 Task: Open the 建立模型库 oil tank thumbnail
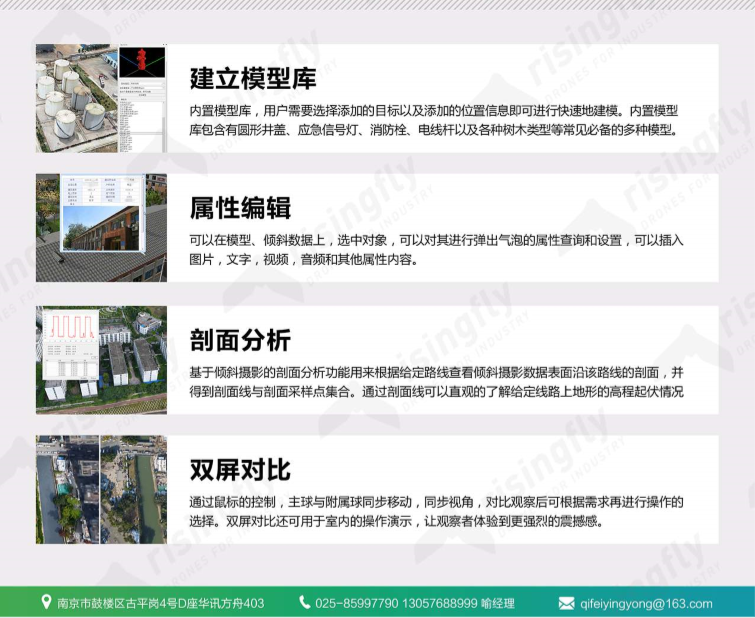point(101,98)
